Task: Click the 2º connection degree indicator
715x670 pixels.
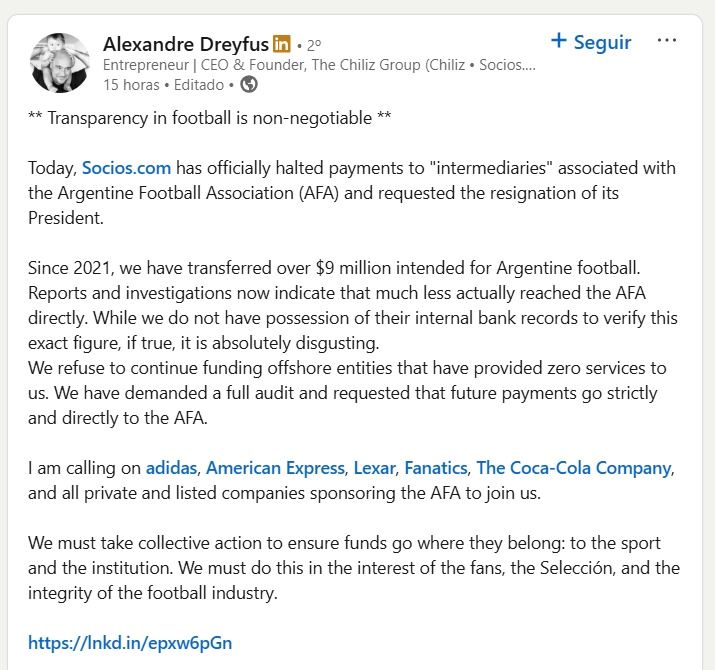Action: pyautogui.click(x=314, y=45)
